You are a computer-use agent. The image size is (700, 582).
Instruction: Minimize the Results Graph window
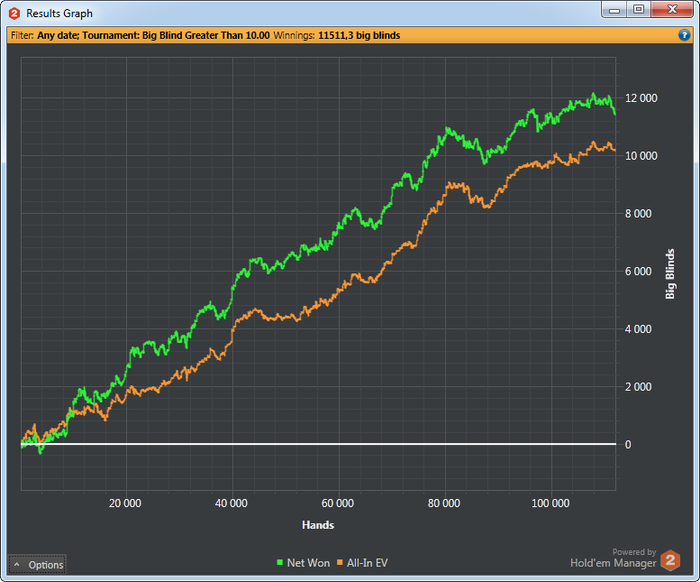click(614, 10)
